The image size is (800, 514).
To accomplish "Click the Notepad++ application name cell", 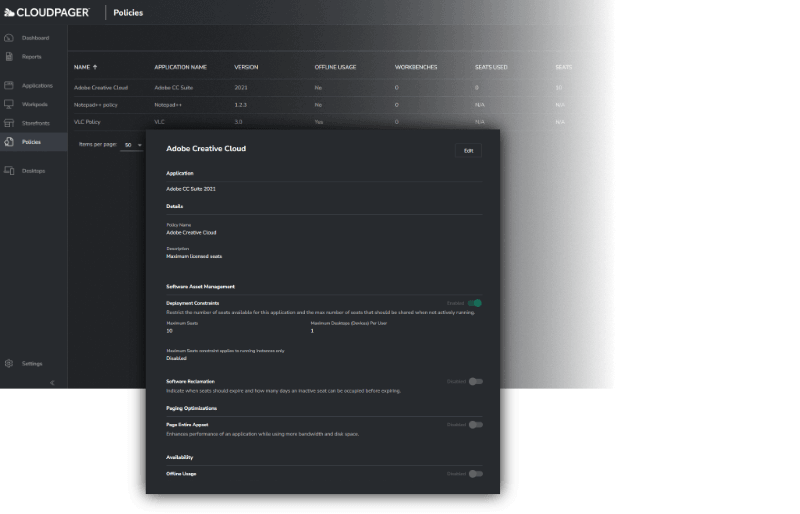I will click(168, 105).
